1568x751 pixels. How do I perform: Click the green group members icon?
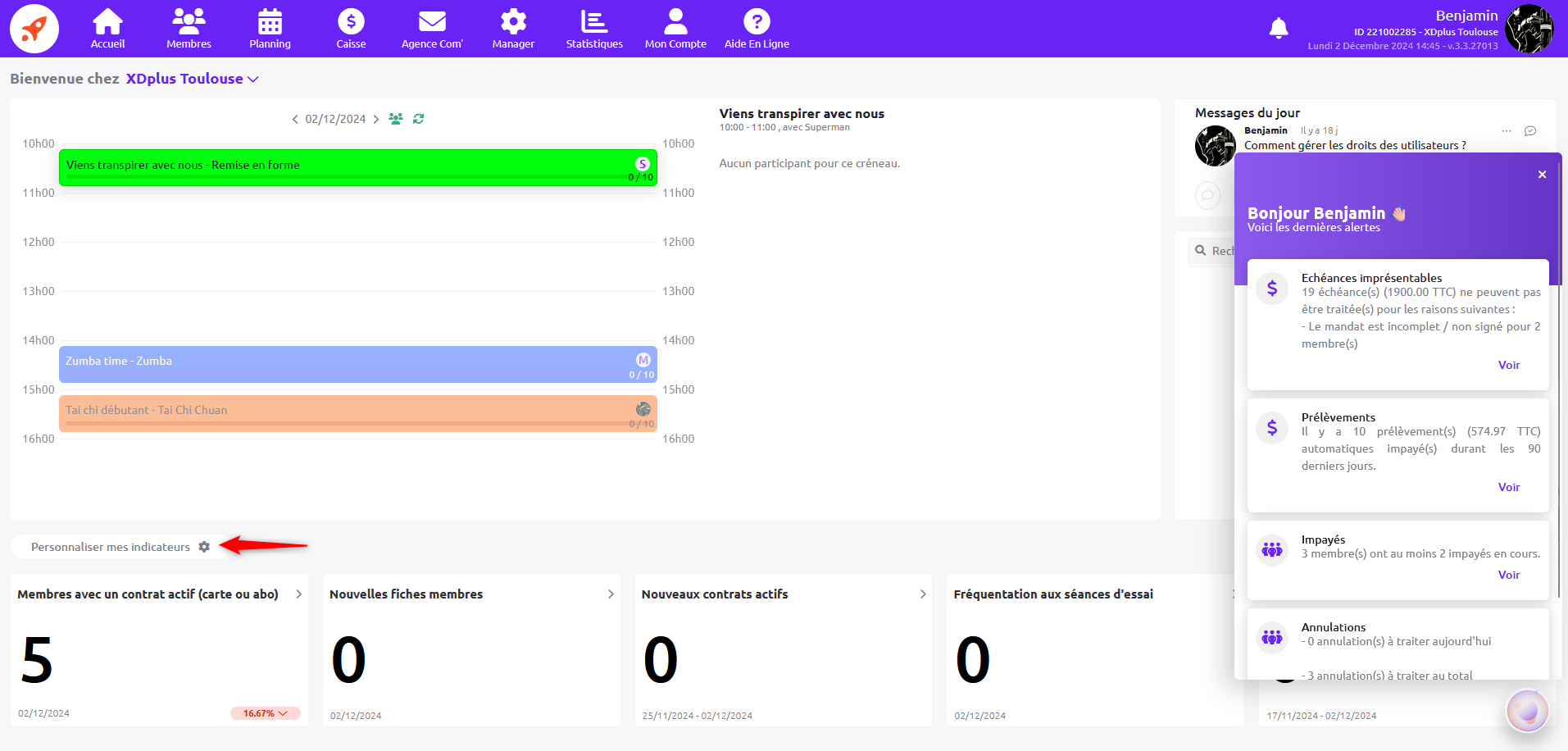click(396, 119)
